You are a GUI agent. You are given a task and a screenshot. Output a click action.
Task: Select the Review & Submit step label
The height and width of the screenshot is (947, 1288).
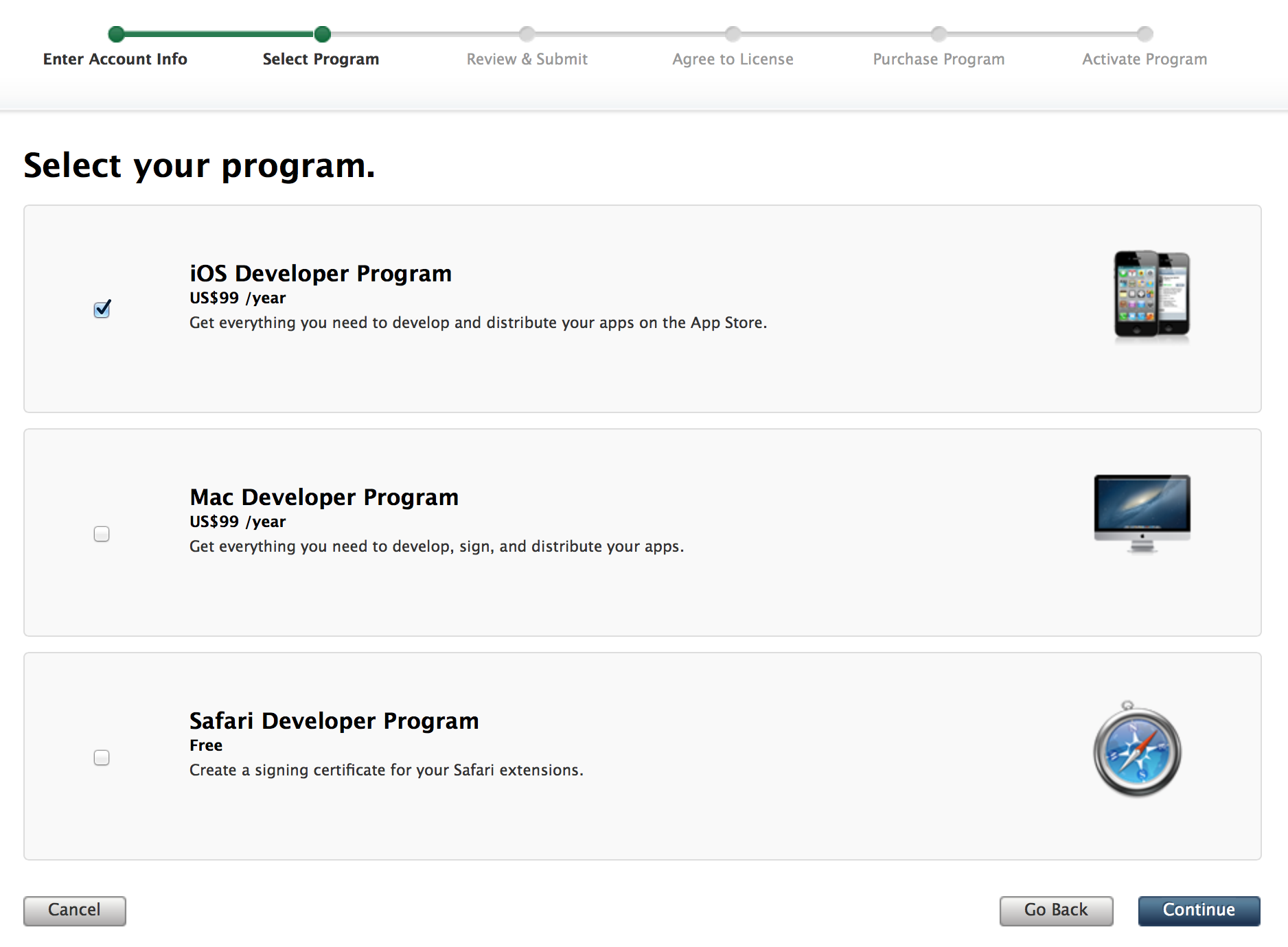(x=527, y=59)
